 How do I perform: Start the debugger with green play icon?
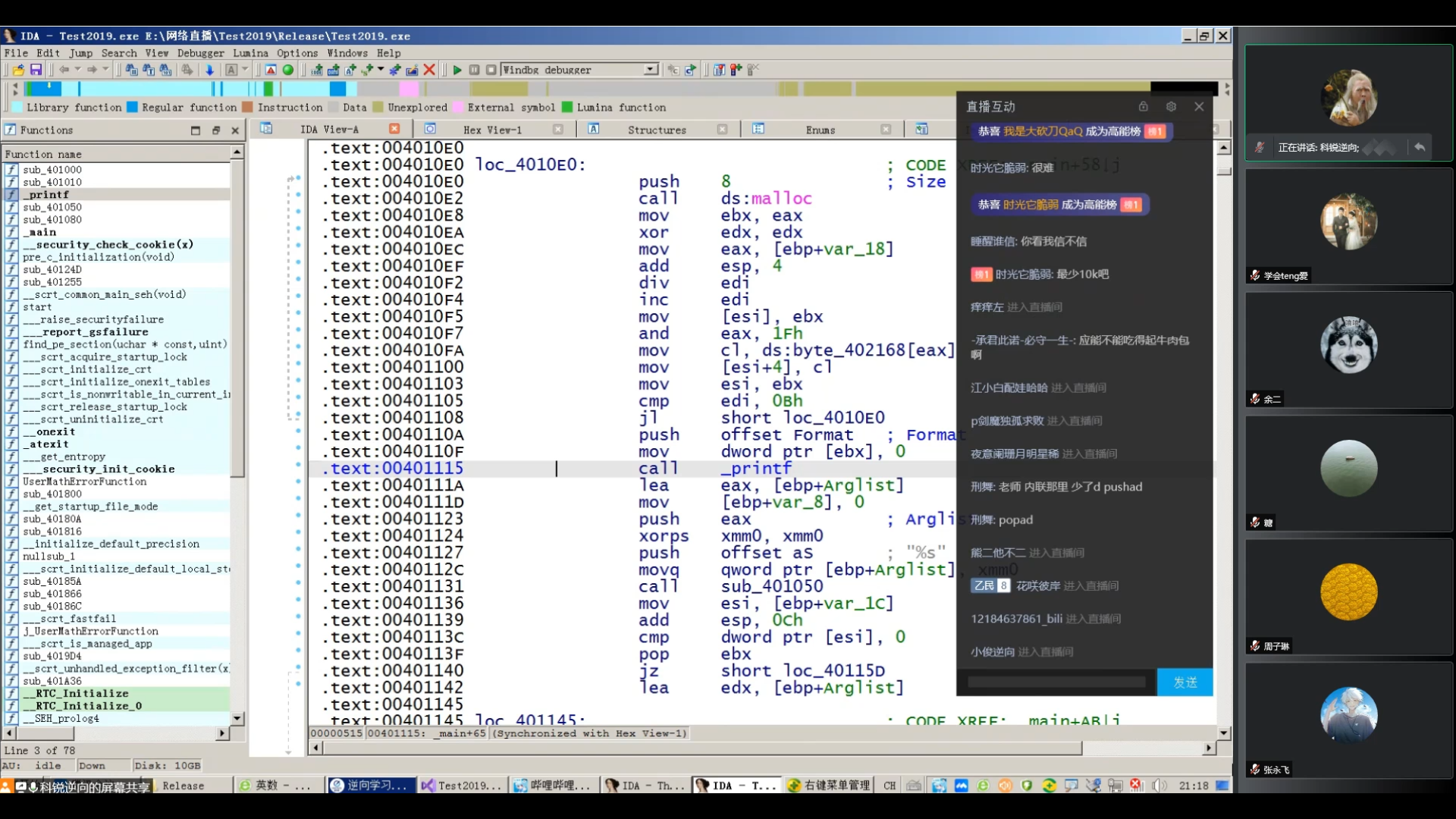click(x=457, y=70)
